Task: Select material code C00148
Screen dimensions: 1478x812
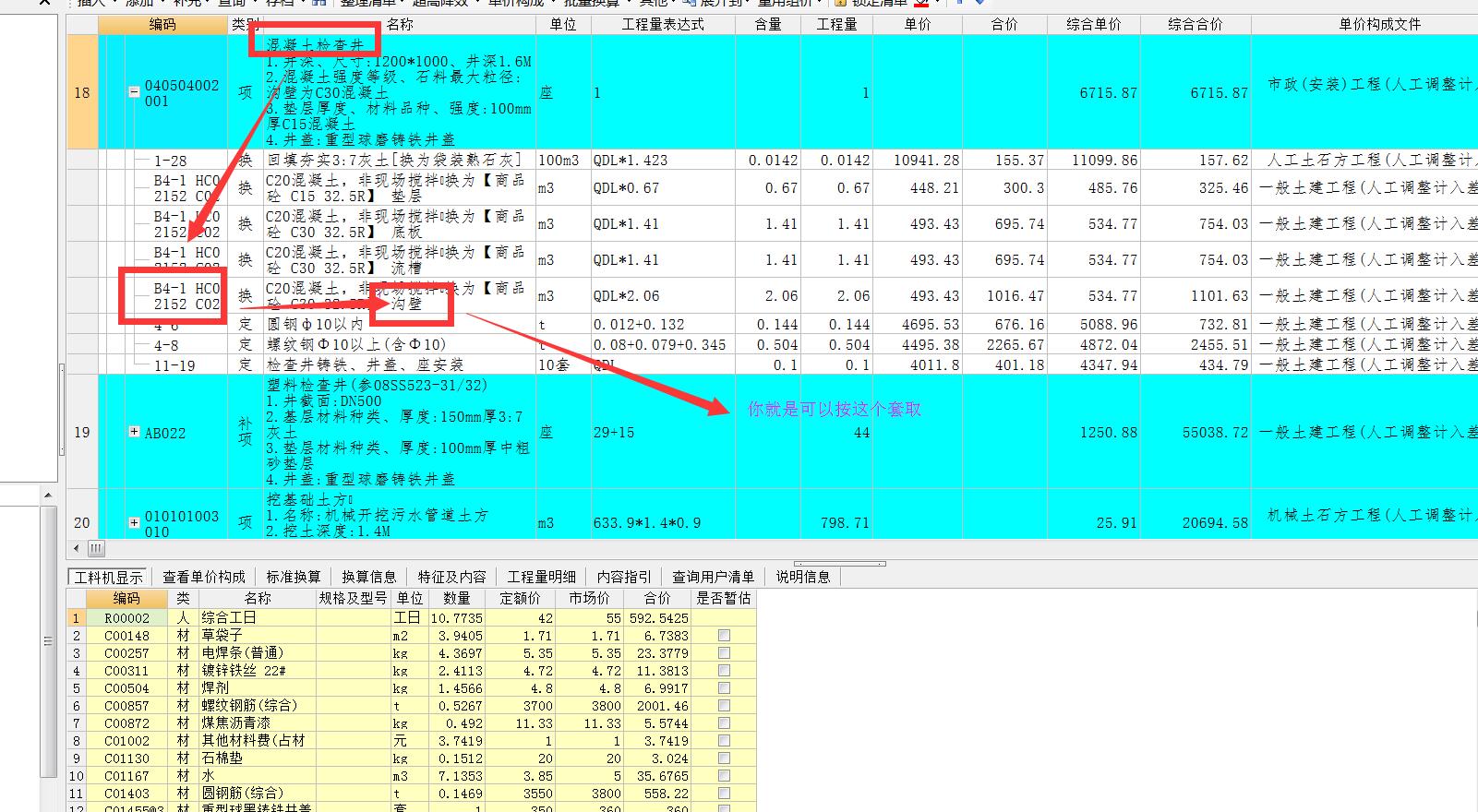Action: [126, 636]
